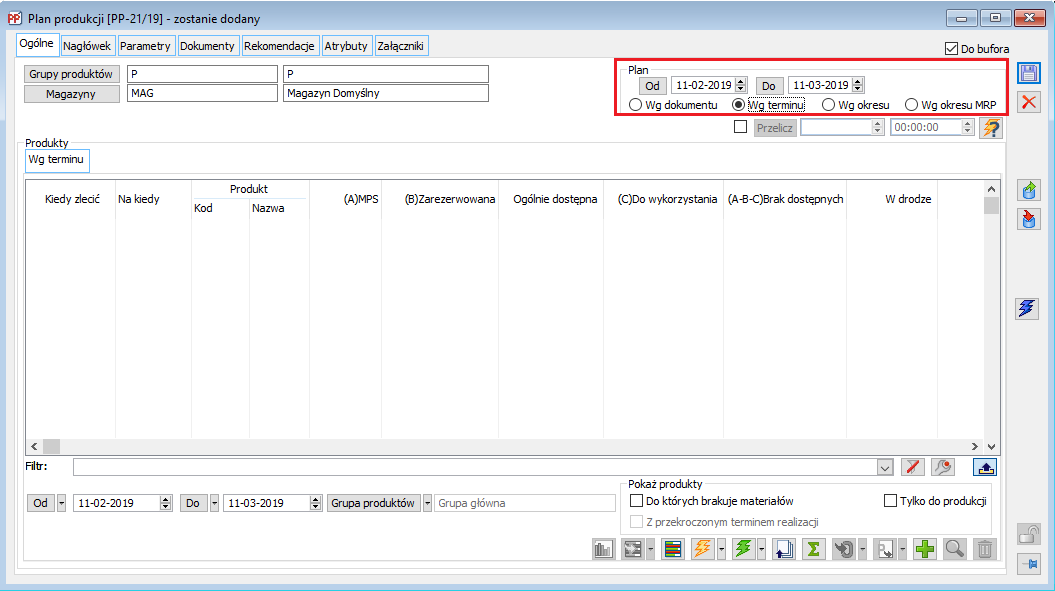Expand dropdown arrow beside curved return arrow icon
1055x591 pixels.
pyautogui.click(x=863, y=549)
